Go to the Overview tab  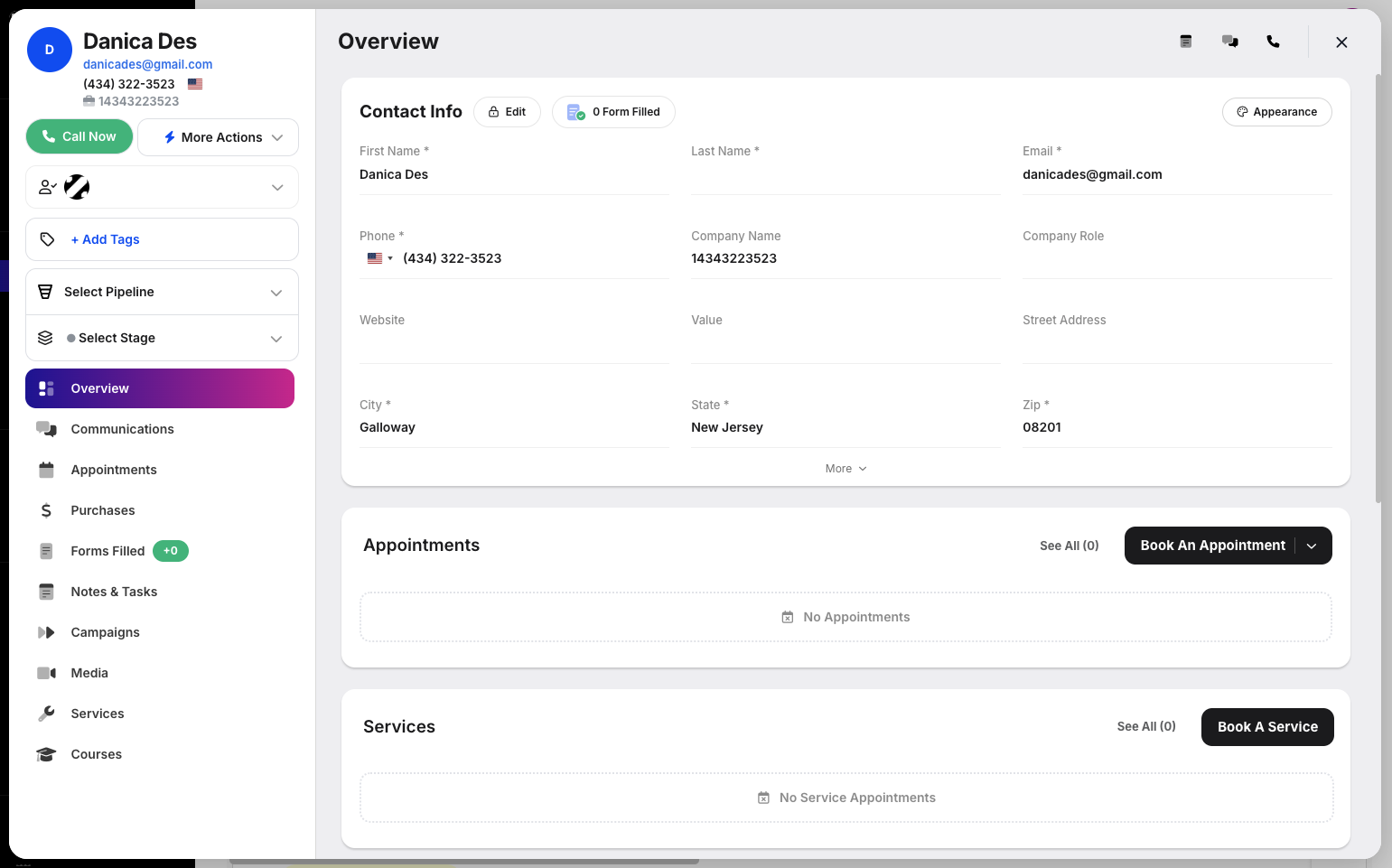[160, 388]
